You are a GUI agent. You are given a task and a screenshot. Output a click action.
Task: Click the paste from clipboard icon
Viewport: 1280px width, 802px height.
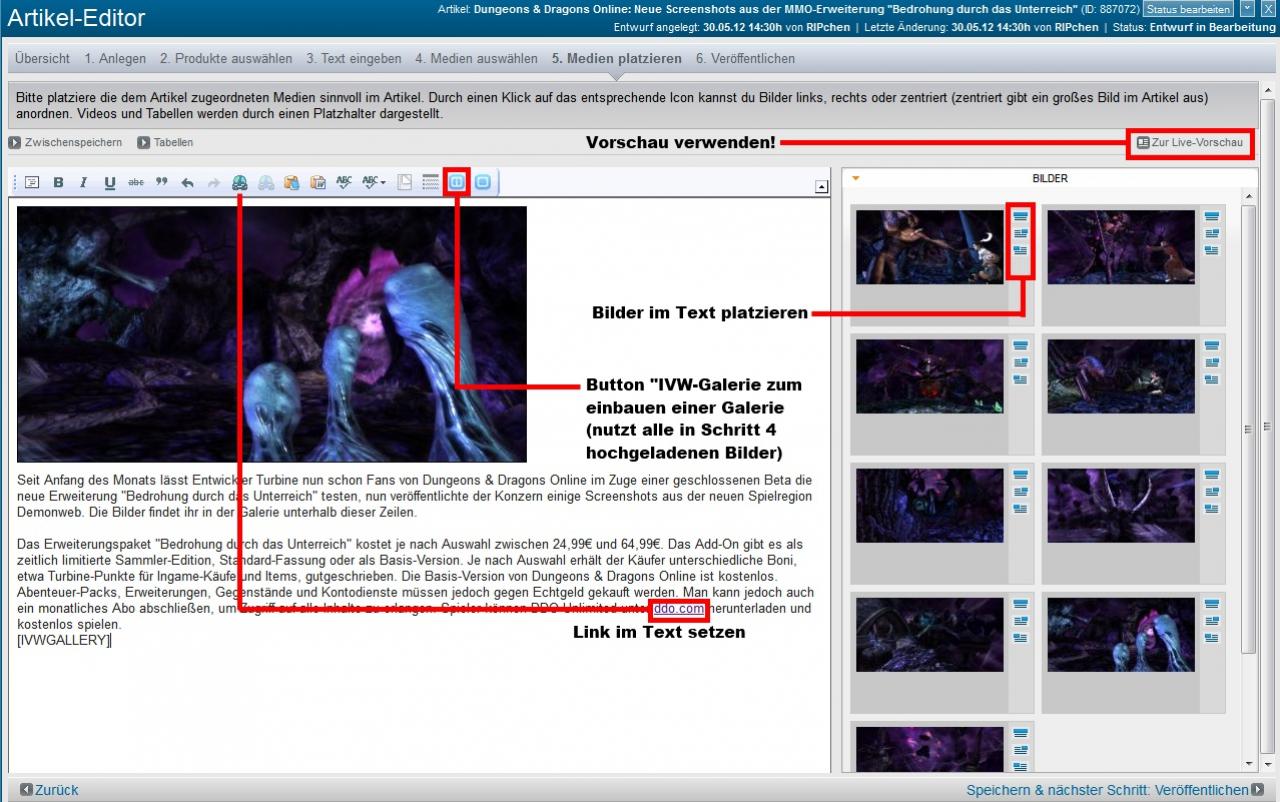(x=291, y=183)
